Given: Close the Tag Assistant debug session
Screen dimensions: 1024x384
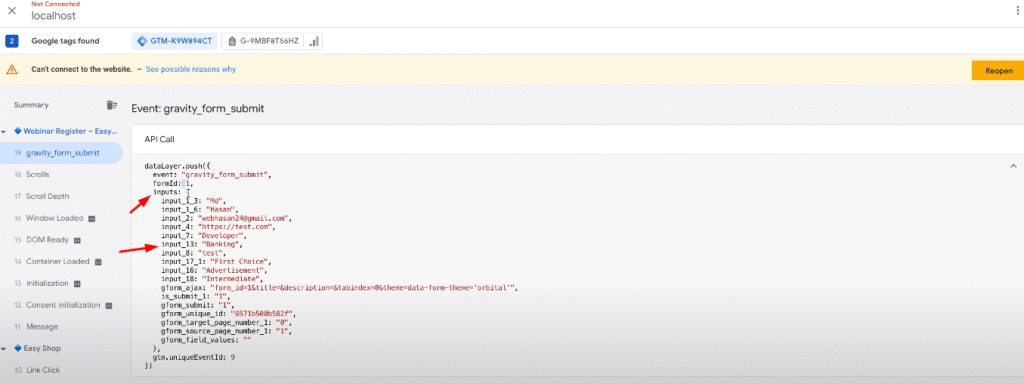Looking at the screenshot, I should (x=12, y=11).
